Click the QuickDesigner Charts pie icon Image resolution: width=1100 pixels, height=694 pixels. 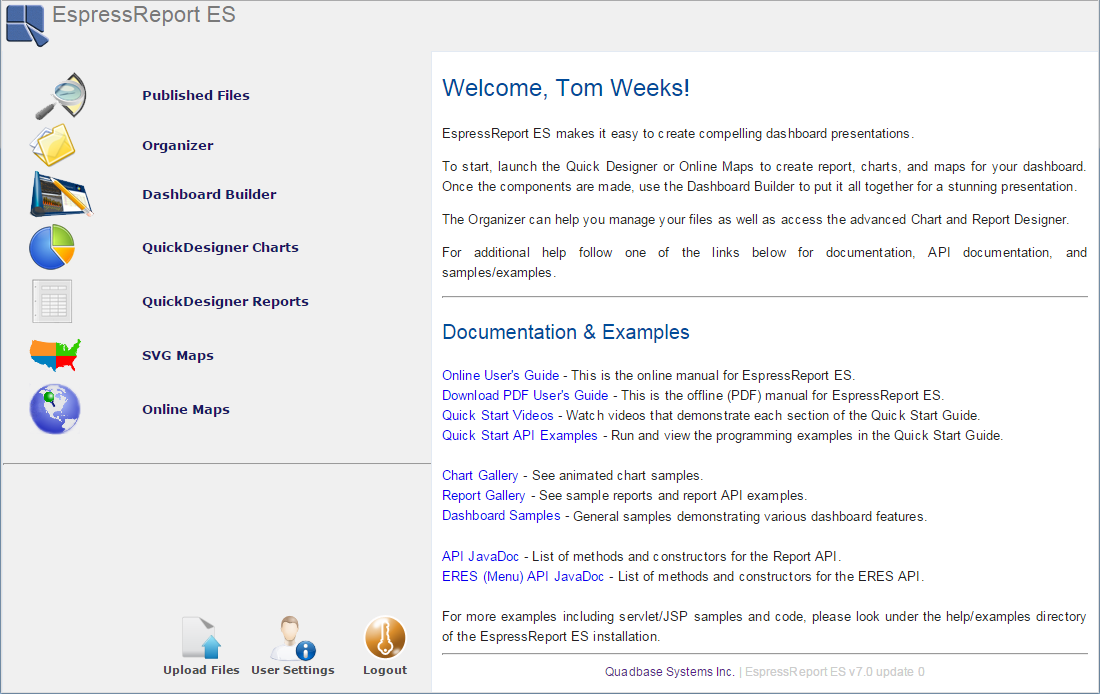[x=52, y=247]
